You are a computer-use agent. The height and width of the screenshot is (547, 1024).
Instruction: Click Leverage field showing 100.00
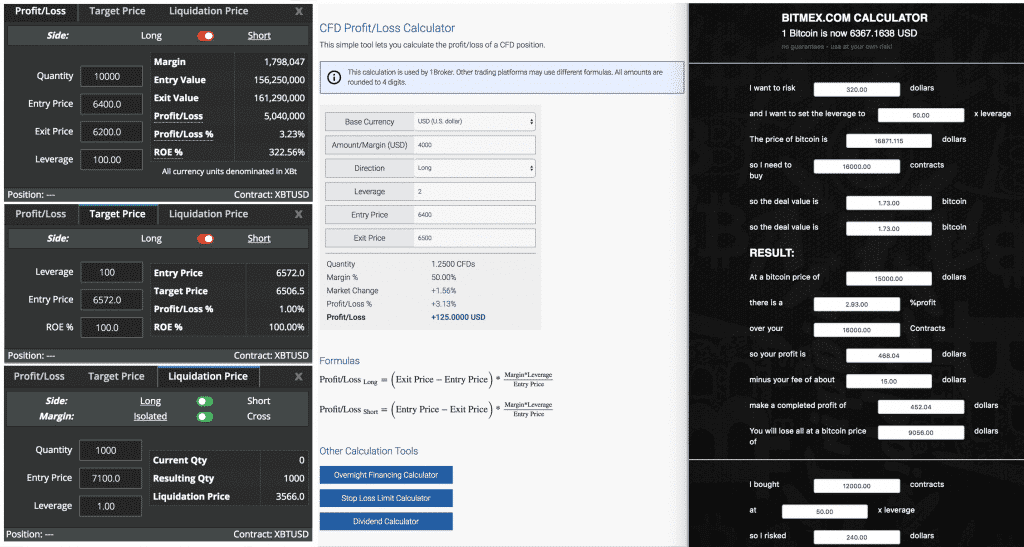tap(111, 159)
